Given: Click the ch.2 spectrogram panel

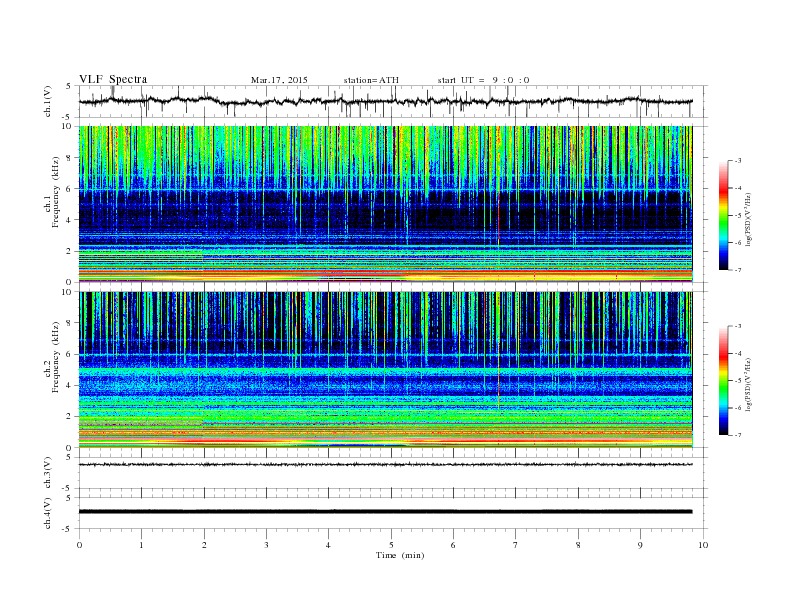Looking at the screenshot, I should pos(386,370).
